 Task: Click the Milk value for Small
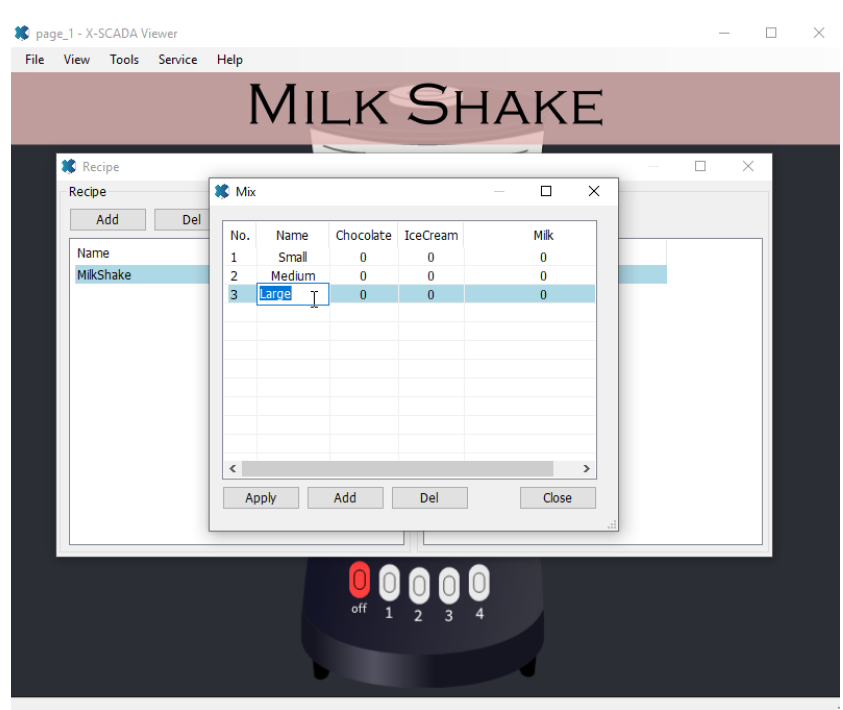[543, 257]
